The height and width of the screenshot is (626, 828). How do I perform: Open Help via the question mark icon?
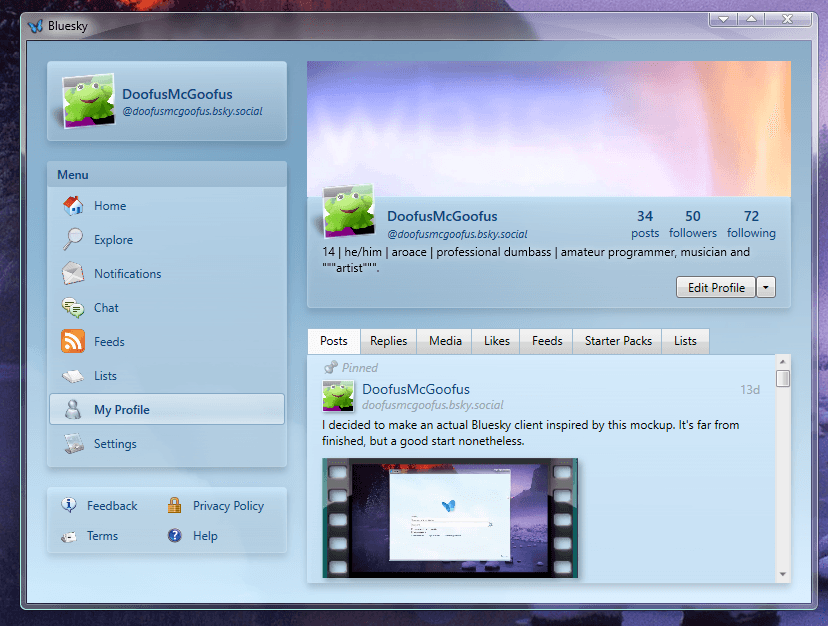click(x=173, y=535)
